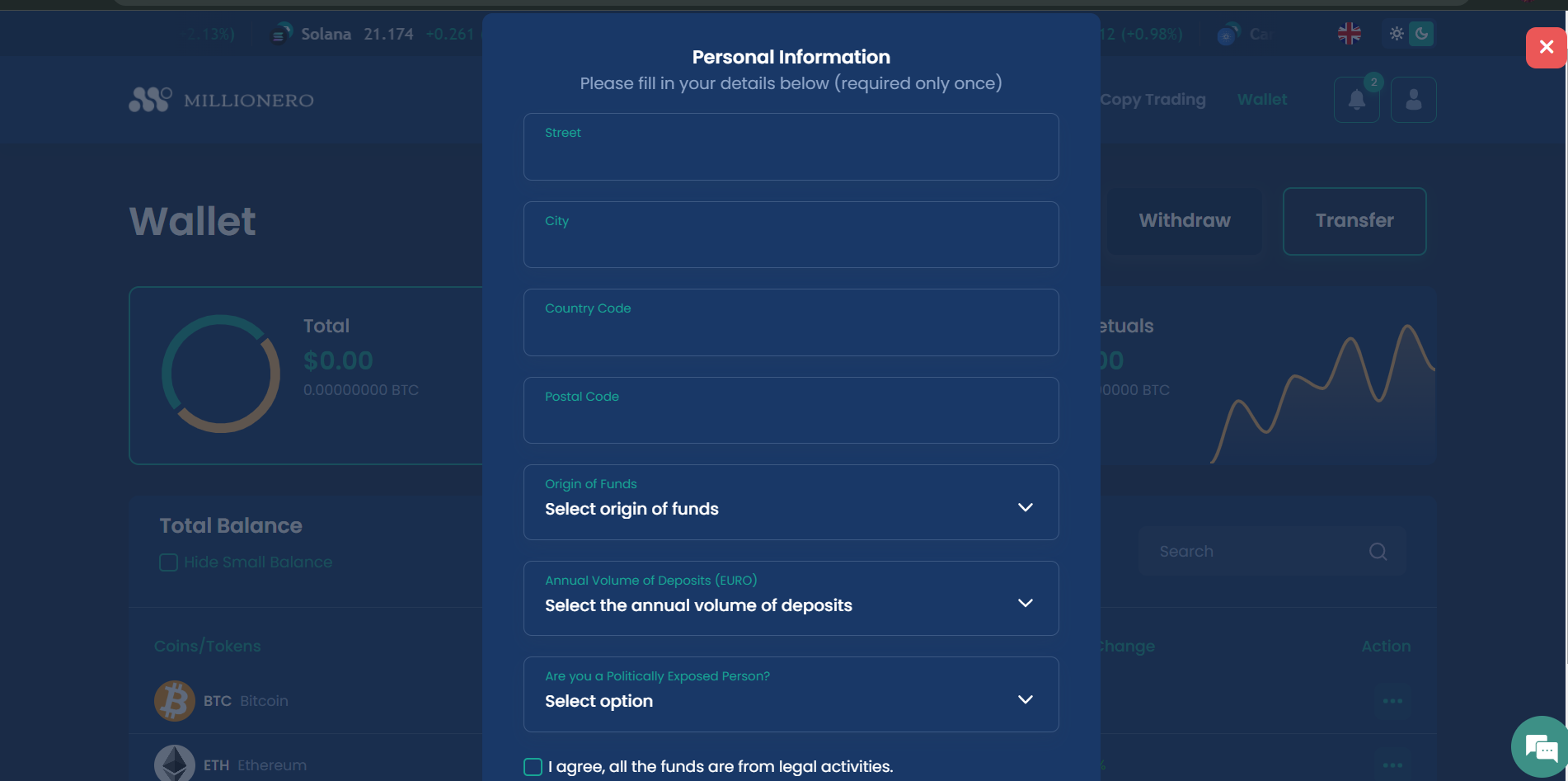Go to the Wallet menu item
This screenshot has height=781, width=1568.
pos(1261,100)
